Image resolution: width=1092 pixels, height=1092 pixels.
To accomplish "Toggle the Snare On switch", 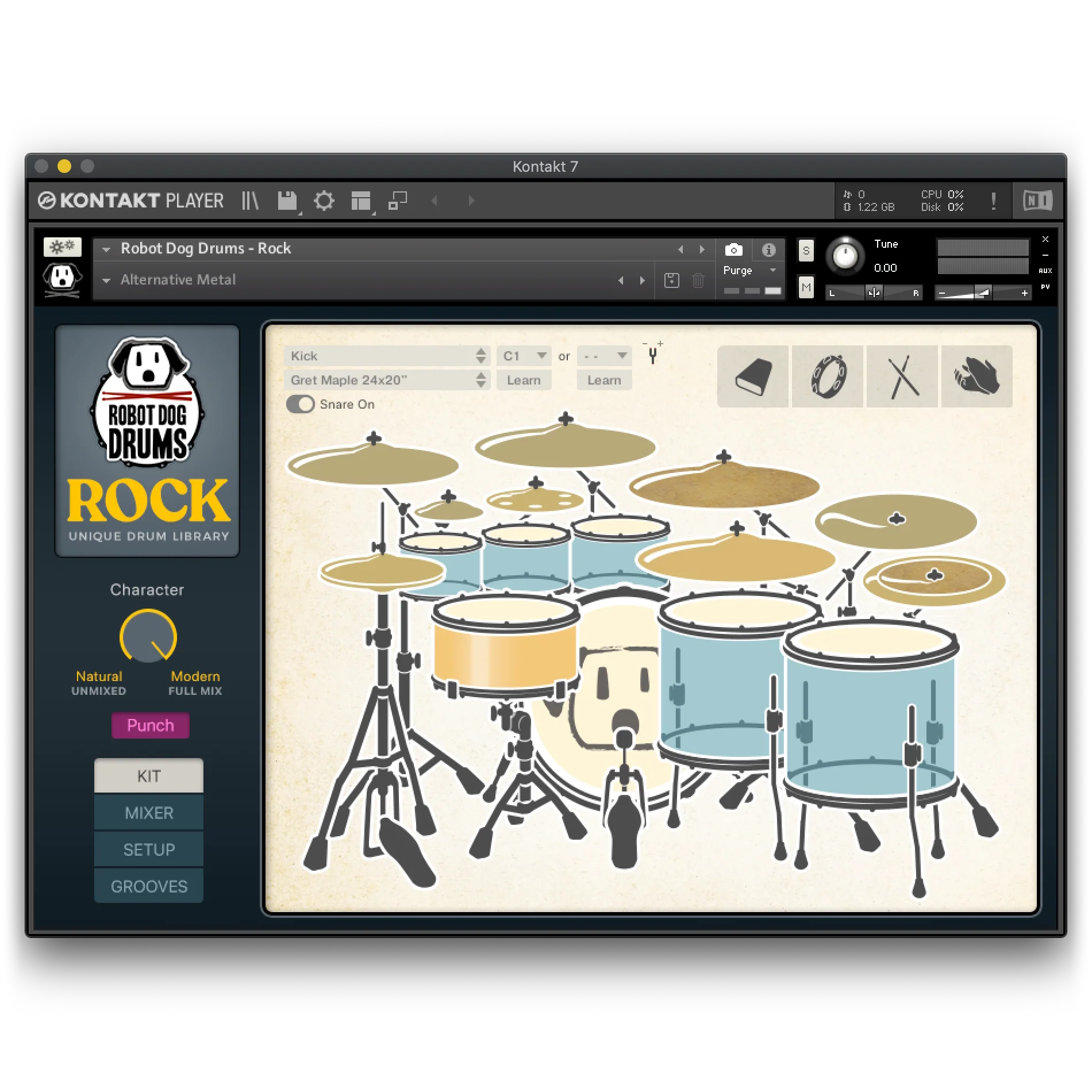I will (300, 405).
